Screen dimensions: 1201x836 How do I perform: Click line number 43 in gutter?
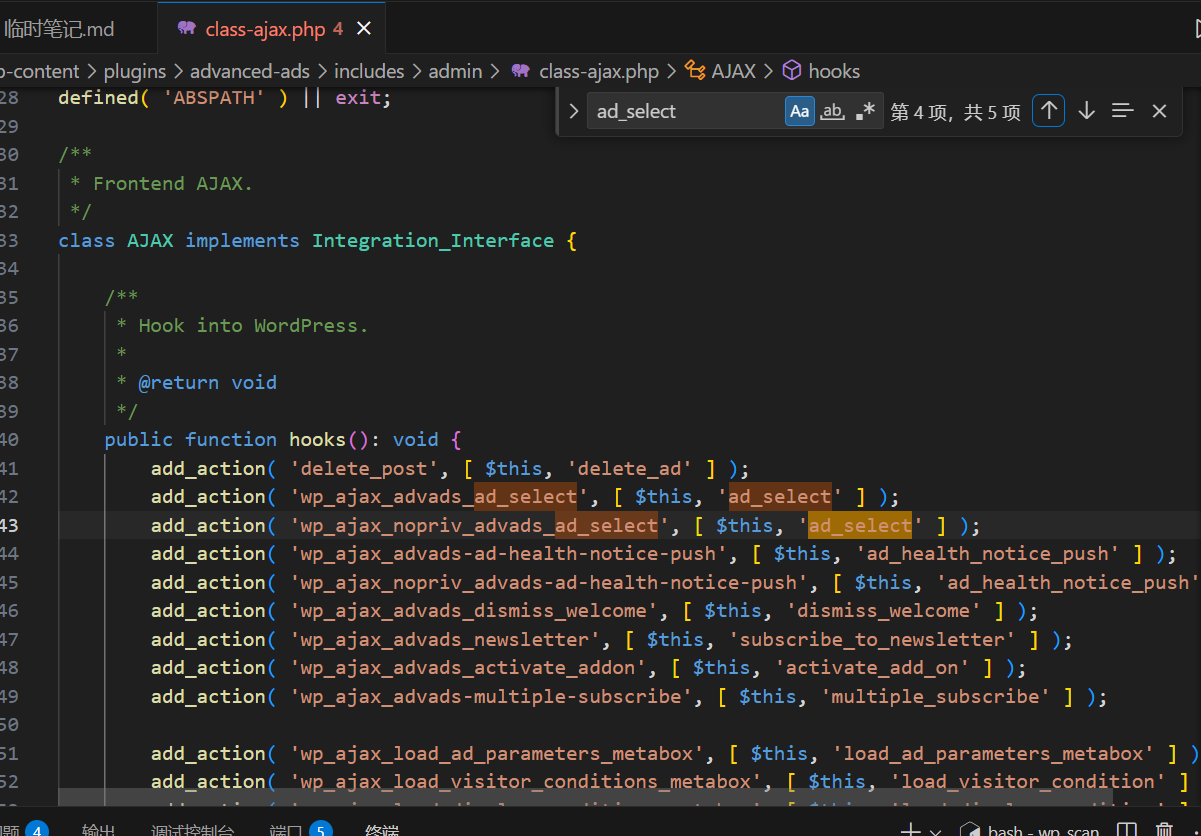(x=10, y=525)
